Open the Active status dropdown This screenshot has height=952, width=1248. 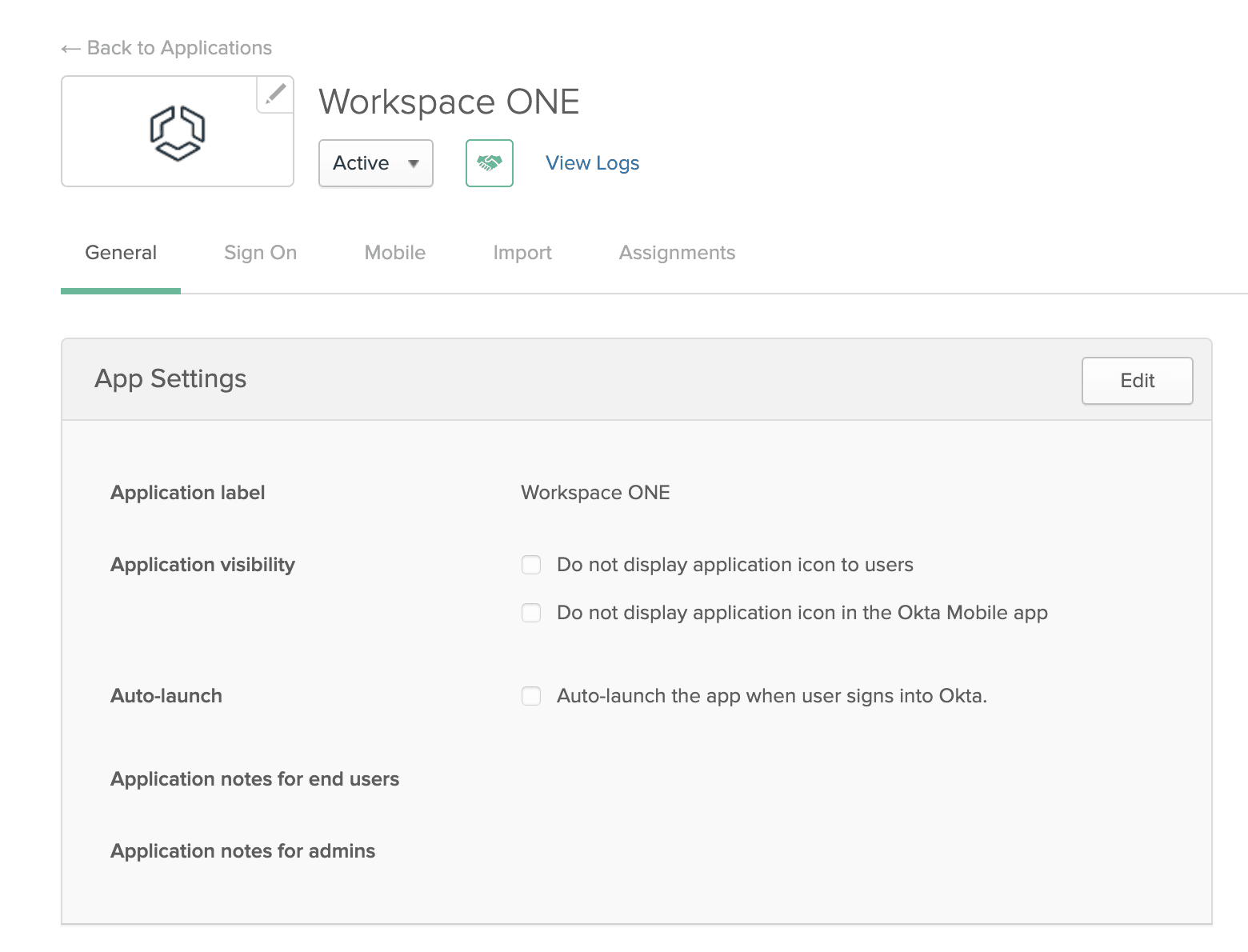[376, 163]
